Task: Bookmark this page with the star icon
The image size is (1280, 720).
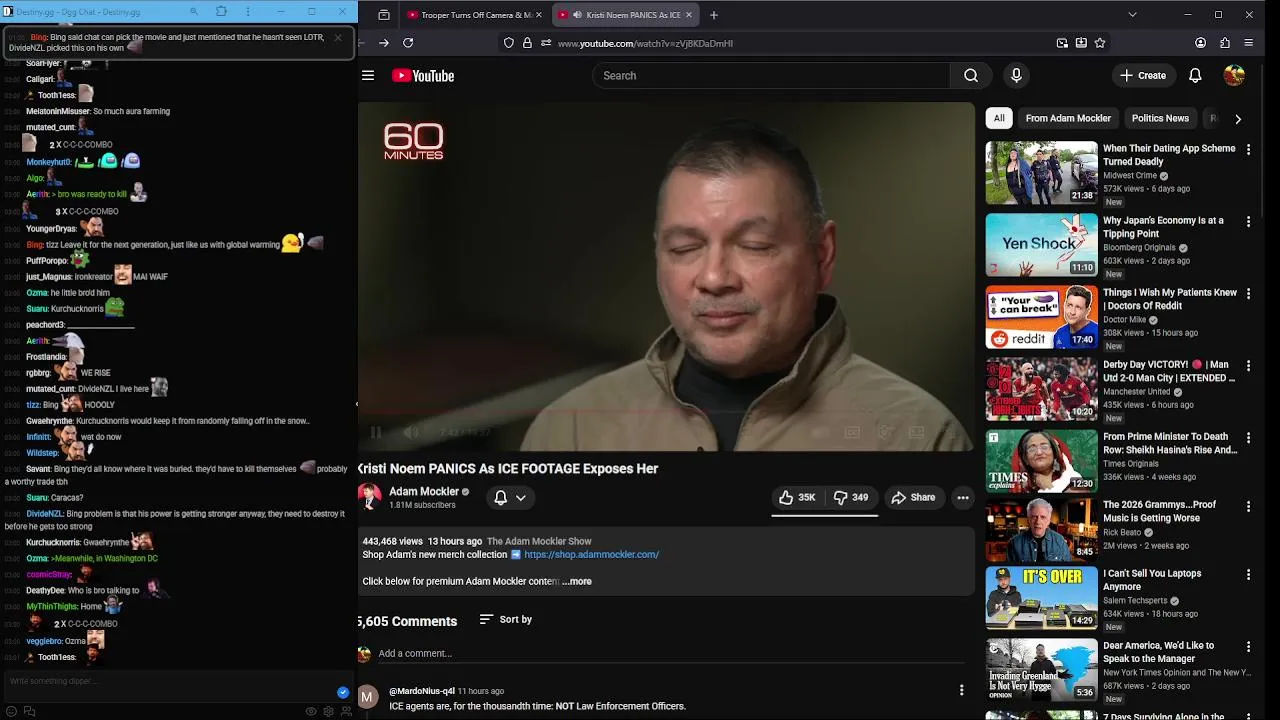Action: coord(1100,43)
